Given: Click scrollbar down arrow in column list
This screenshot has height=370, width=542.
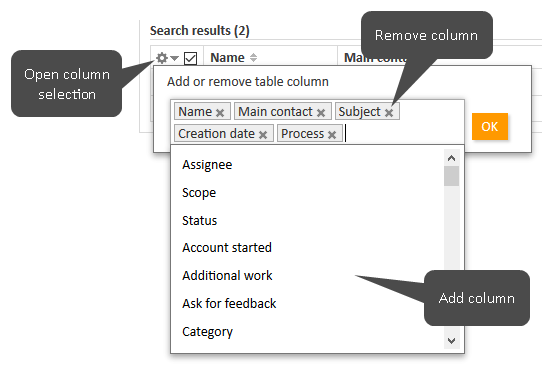Looking at the screenshot, I should (x=451, y=341).
